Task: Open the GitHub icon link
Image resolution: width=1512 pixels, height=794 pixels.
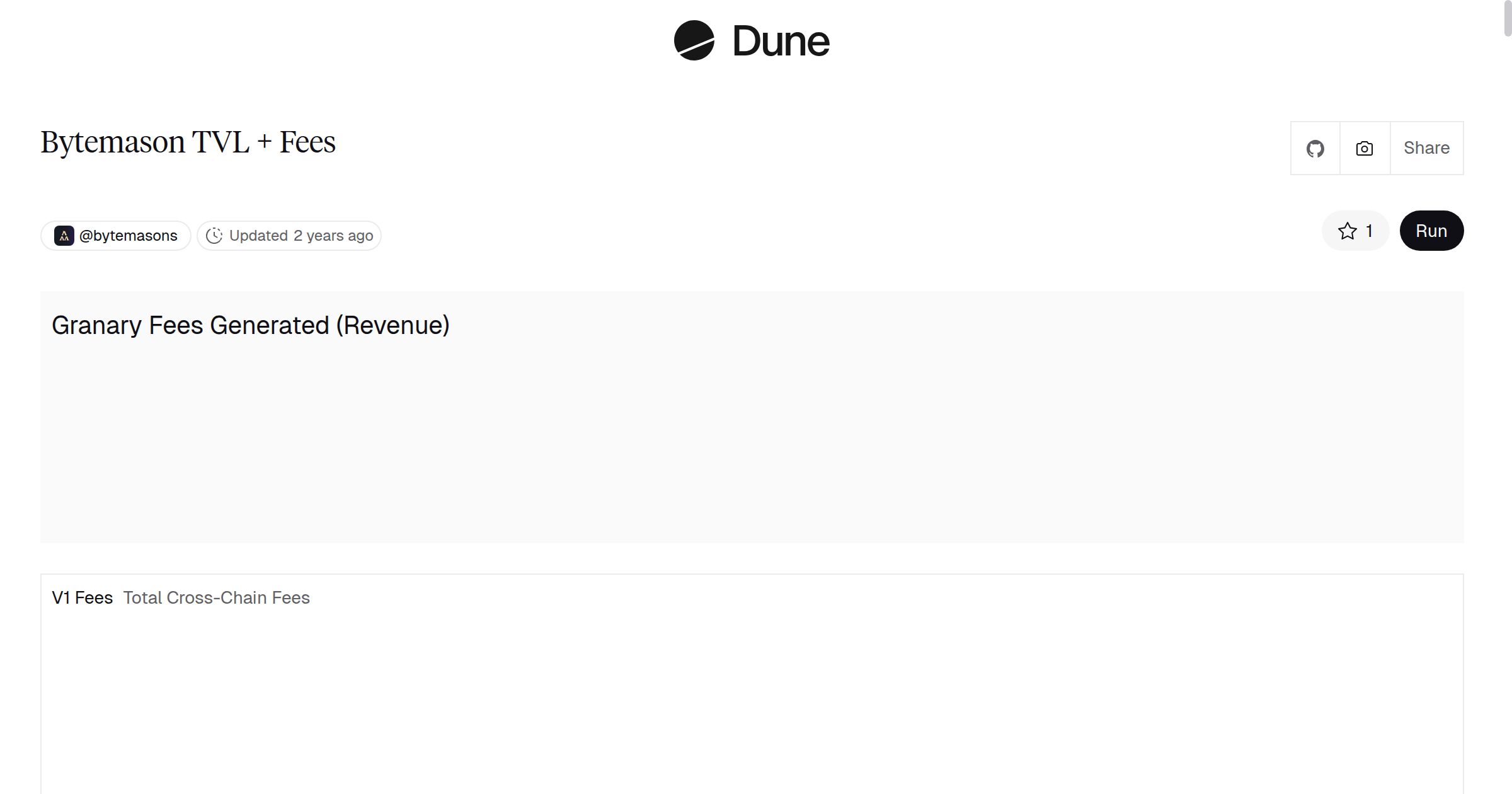Action: [1315, 149]
